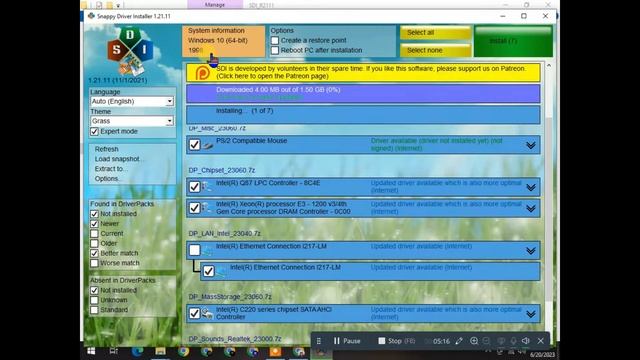Open the Patreon page banner
The width and height of the screenshot is (640, 360).
pos(363,72)
